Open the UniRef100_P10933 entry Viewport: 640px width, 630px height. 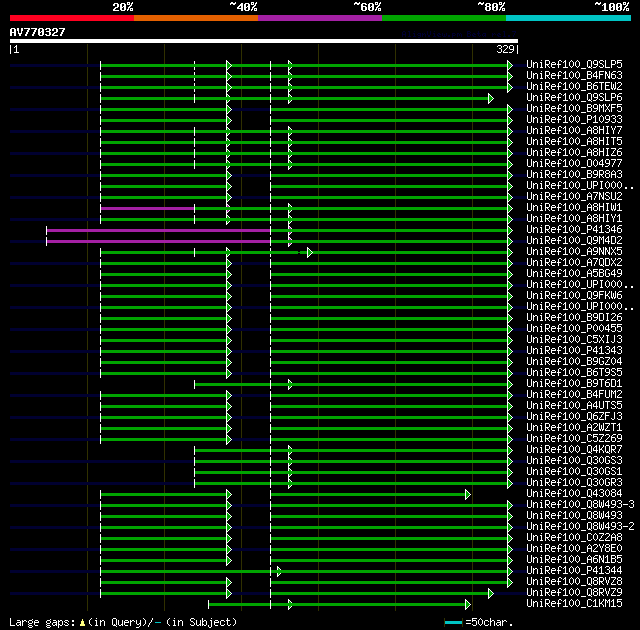(x=574, y=120)
